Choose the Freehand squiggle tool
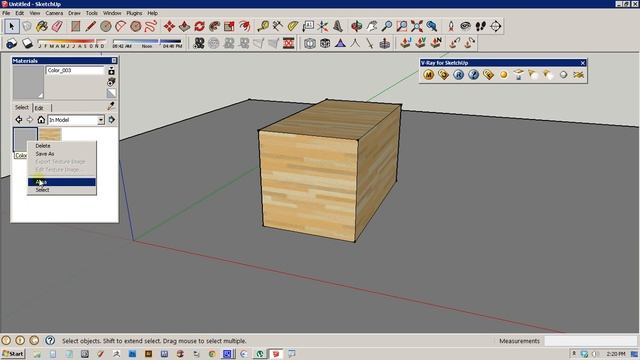 click(151, 27)
